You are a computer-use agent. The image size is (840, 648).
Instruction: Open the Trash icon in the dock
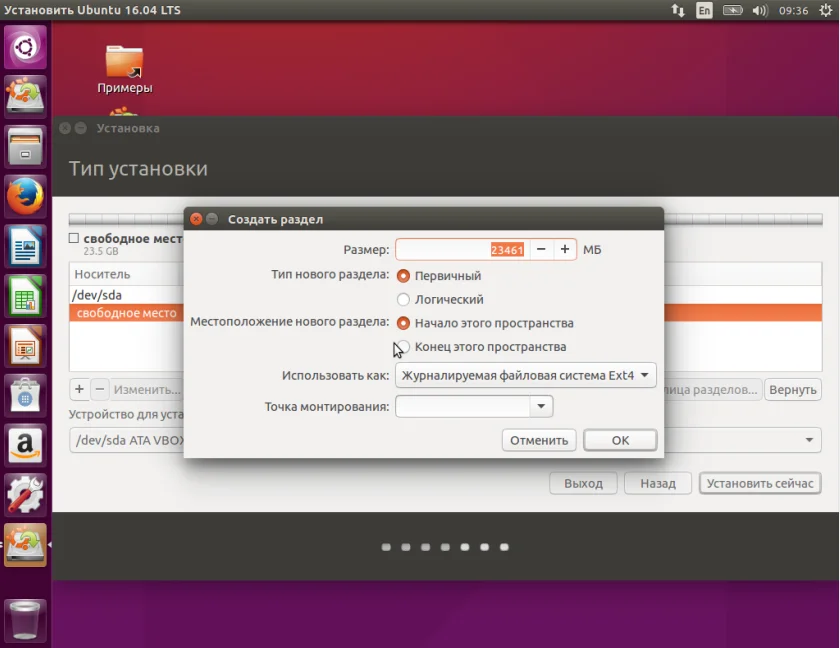(25, 620)
